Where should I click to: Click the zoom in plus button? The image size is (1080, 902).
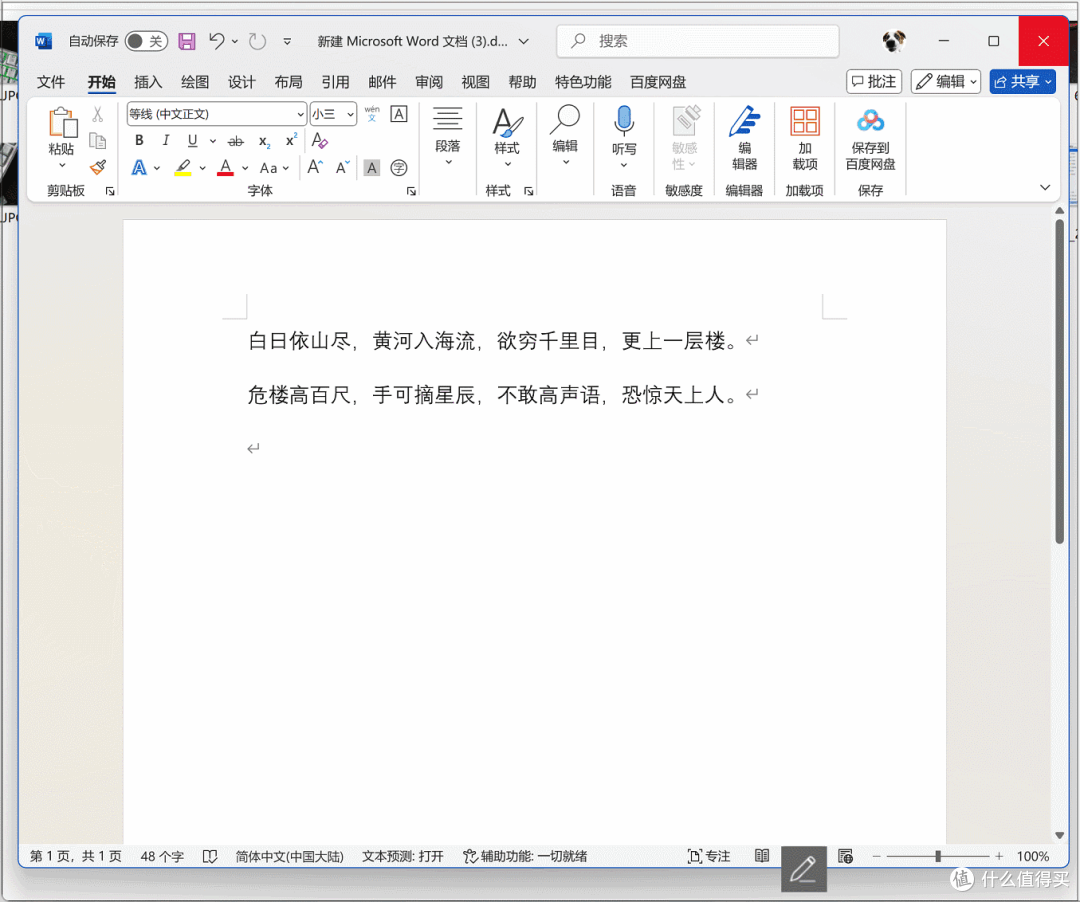pyautogui.click(x=999, y=856)
